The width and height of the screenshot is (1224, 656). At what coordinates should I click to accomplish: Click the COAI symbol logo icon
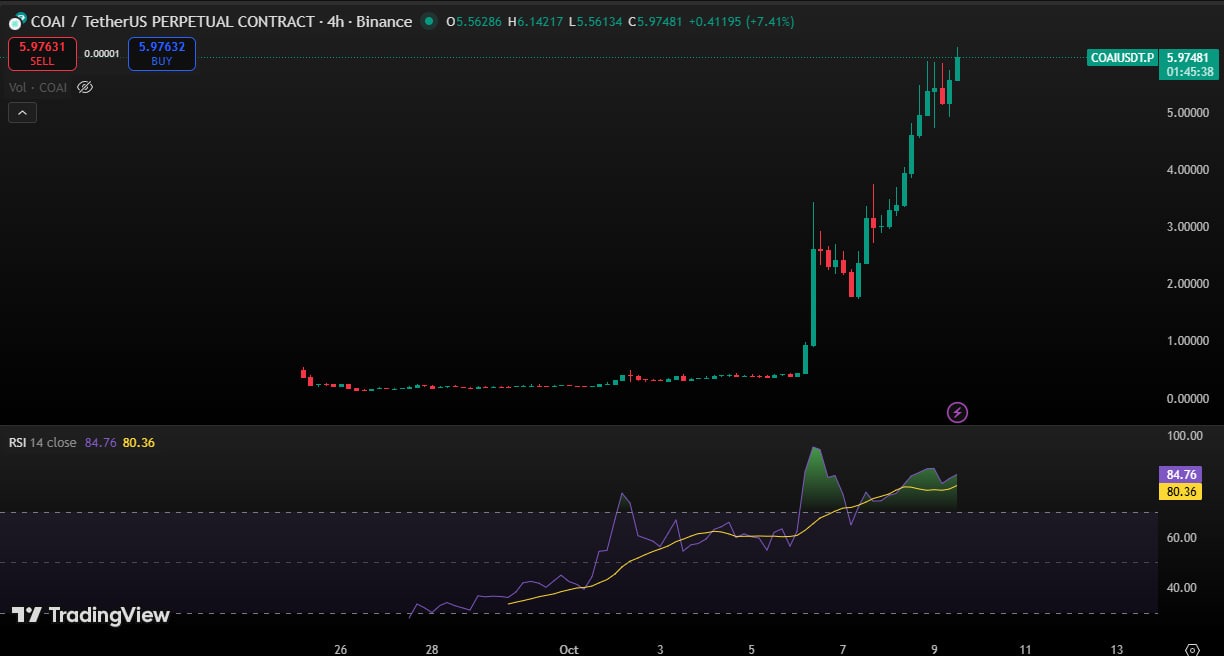(x=17, y=21)
